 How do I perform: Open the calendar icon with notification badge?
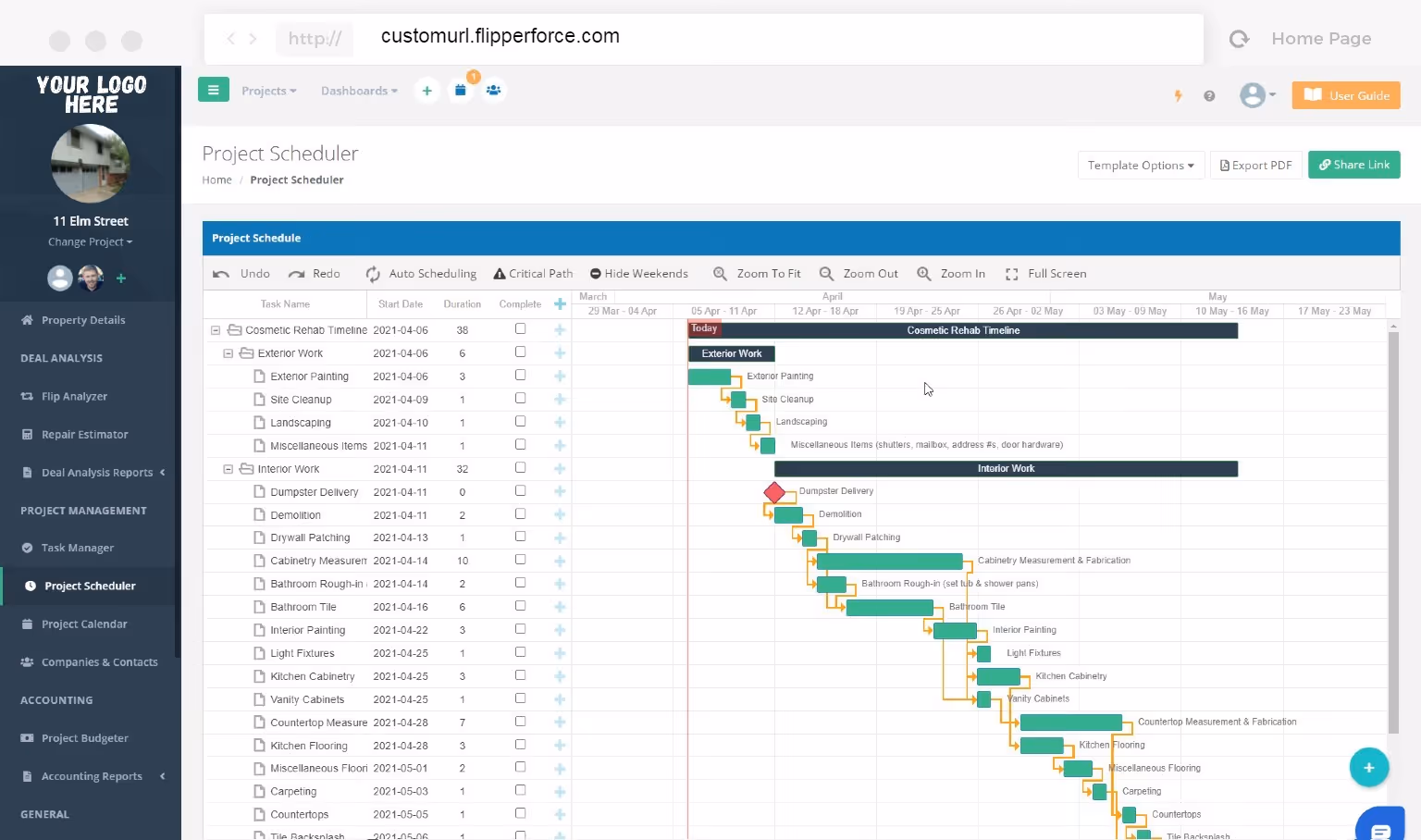click(460, 91)
